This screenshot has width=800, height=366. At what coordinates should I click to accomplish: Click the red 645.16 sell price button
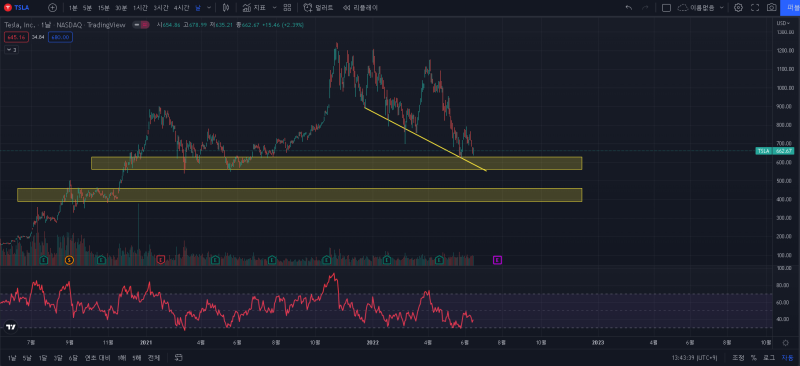click(x=16, y=37)
